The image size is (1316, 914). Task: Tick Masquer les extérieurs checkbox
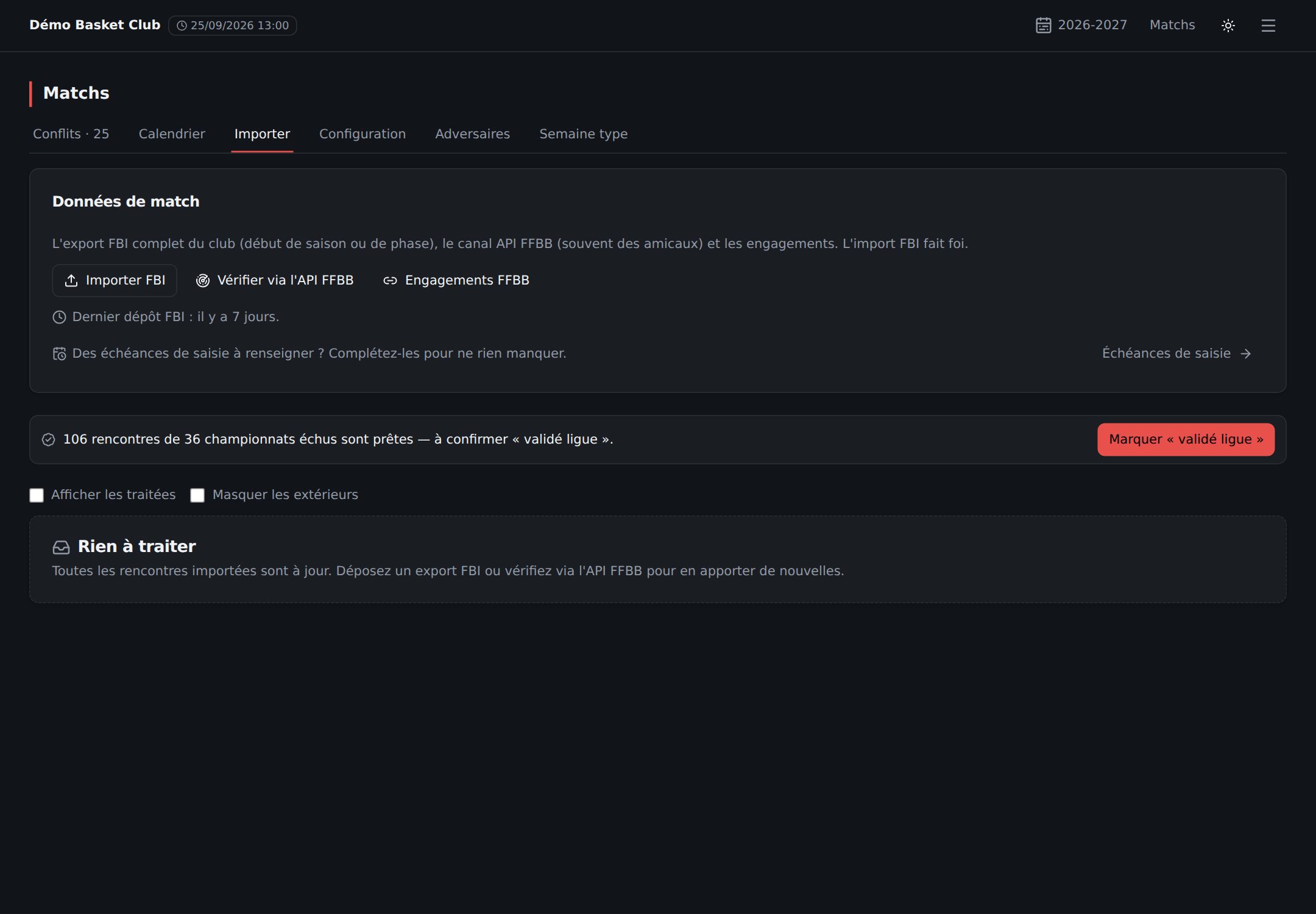(197, 495)
